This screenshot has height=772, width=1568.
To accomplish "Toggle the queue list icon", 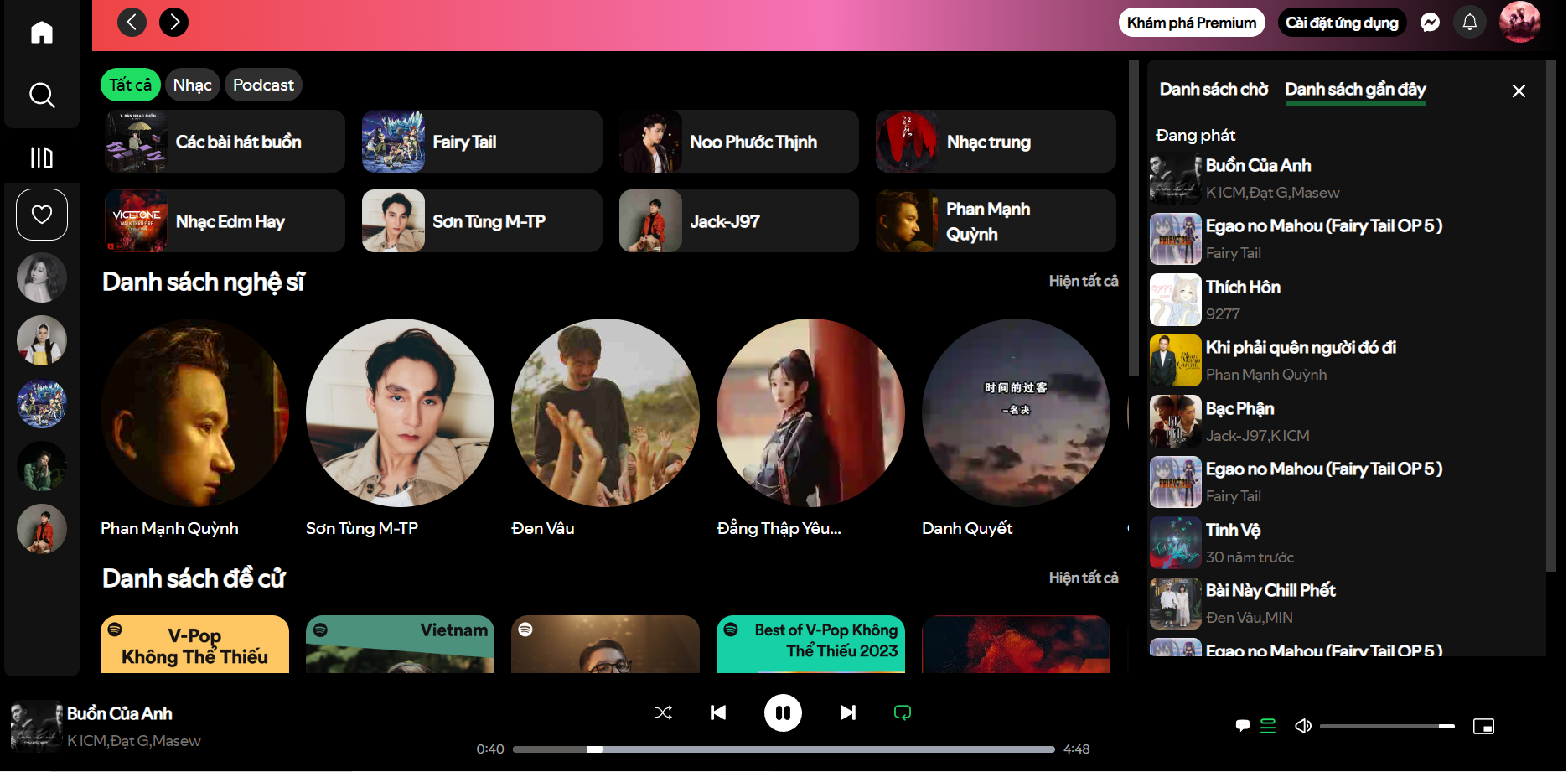I will [1268, 726].
